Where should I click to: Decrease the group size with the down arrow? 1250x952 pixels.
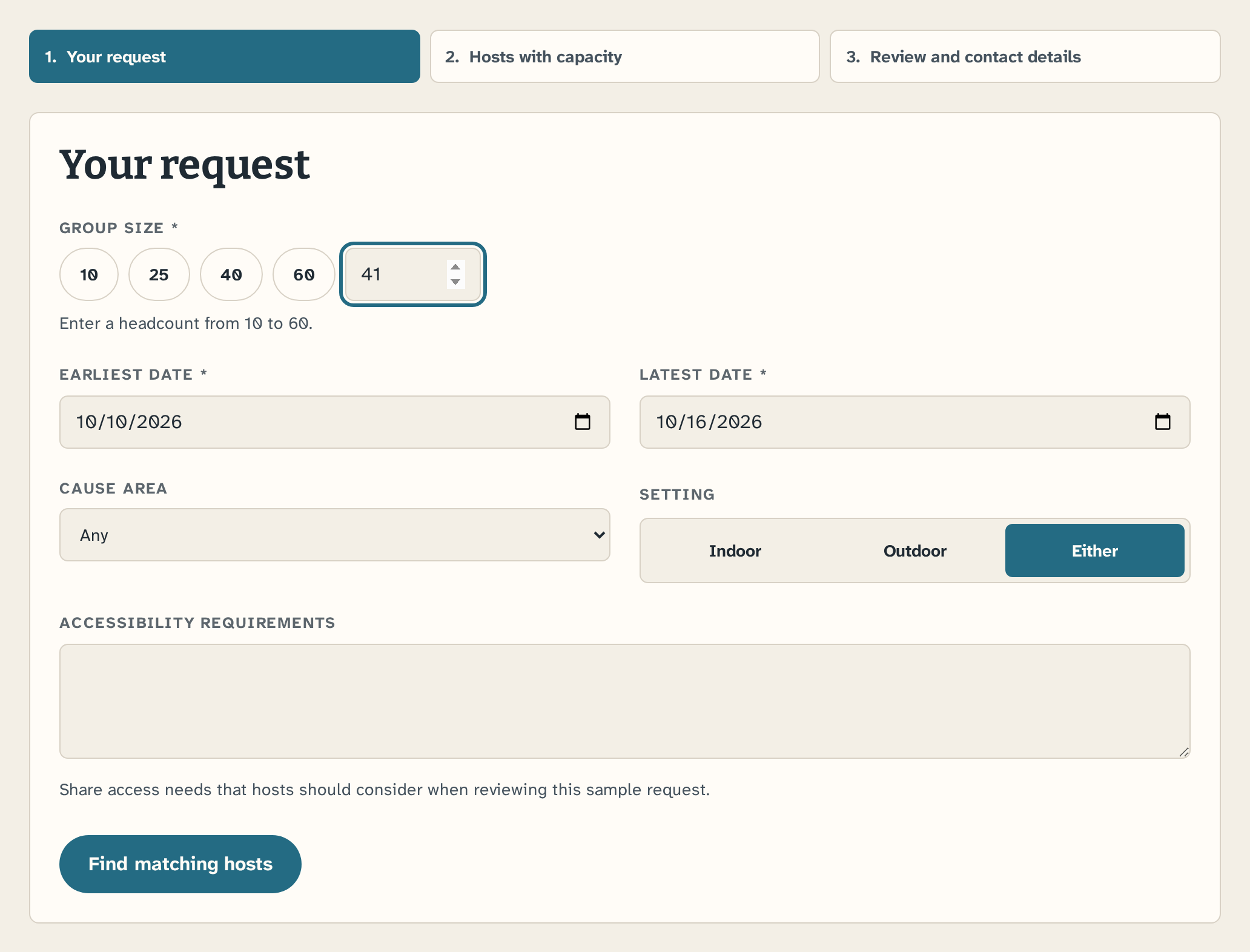point(455,282)
